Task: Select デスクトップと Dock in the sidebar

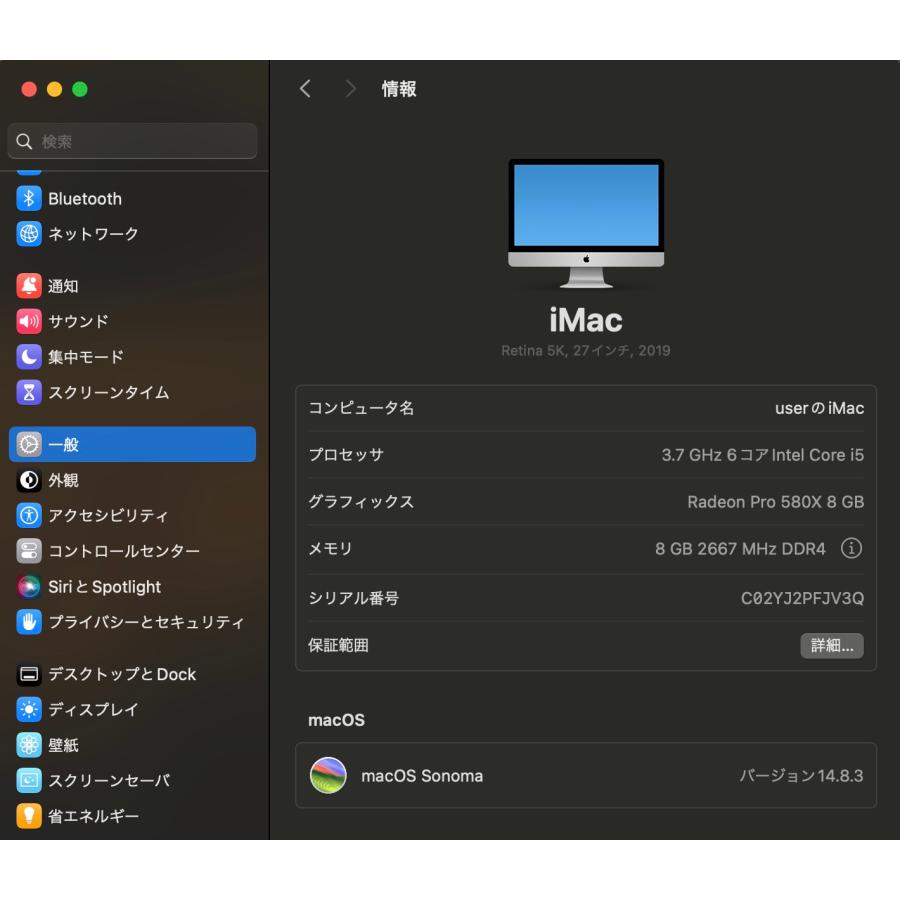Action: 133,674
